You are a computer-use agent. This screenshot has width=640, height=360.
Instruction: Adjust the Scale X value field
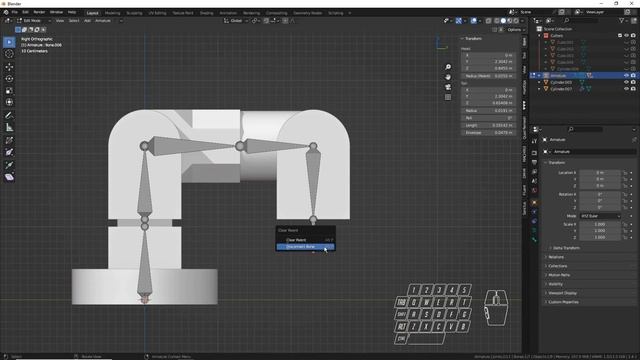tap(600, 224)
